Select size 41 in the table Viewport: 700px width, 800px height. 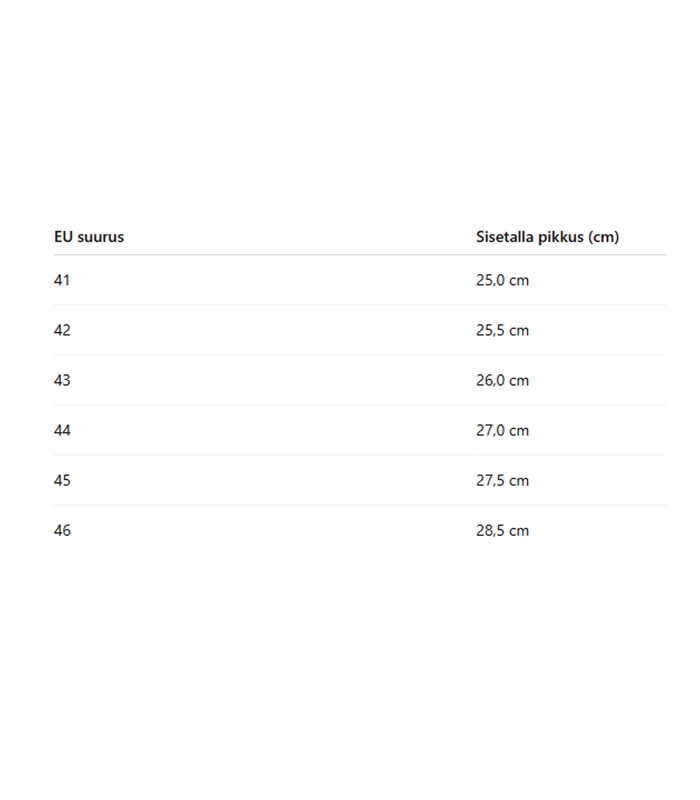[x=62, y=280]
